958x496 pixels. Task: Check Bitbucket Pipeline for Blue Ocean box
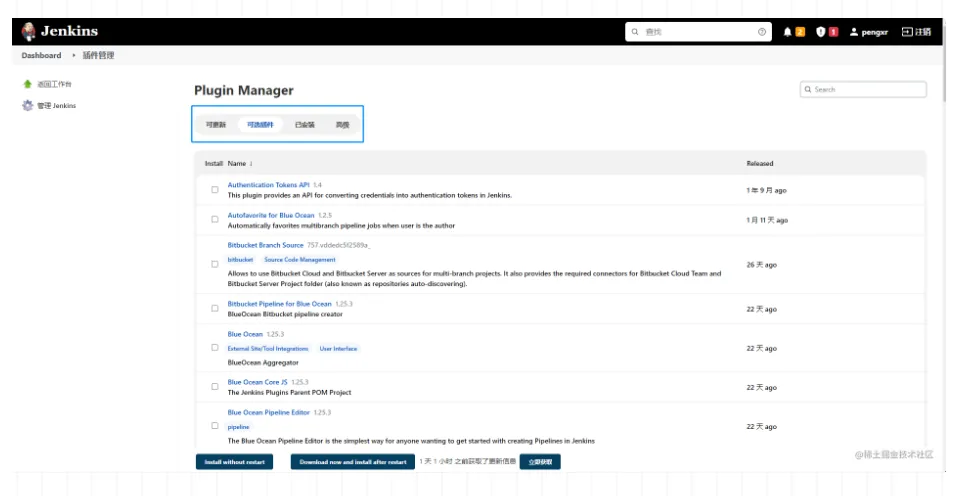click(214, 308)
